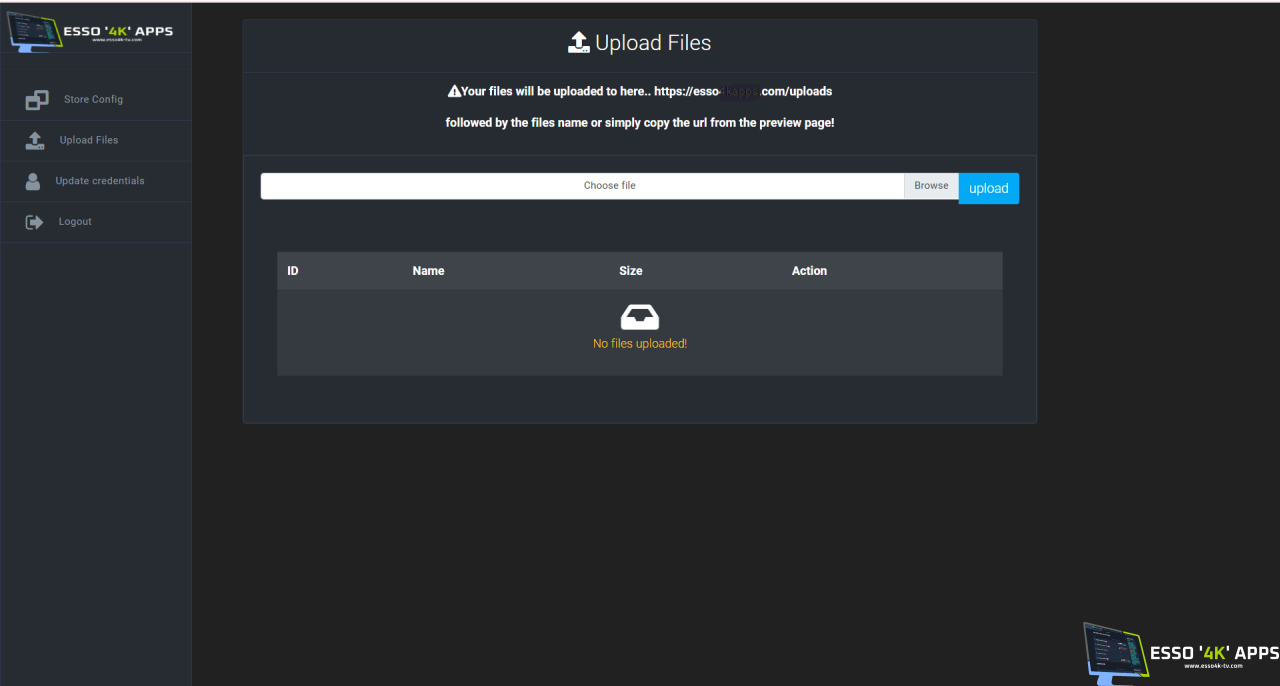
Task: Click the Logout arrow icon
Action: 35,222
